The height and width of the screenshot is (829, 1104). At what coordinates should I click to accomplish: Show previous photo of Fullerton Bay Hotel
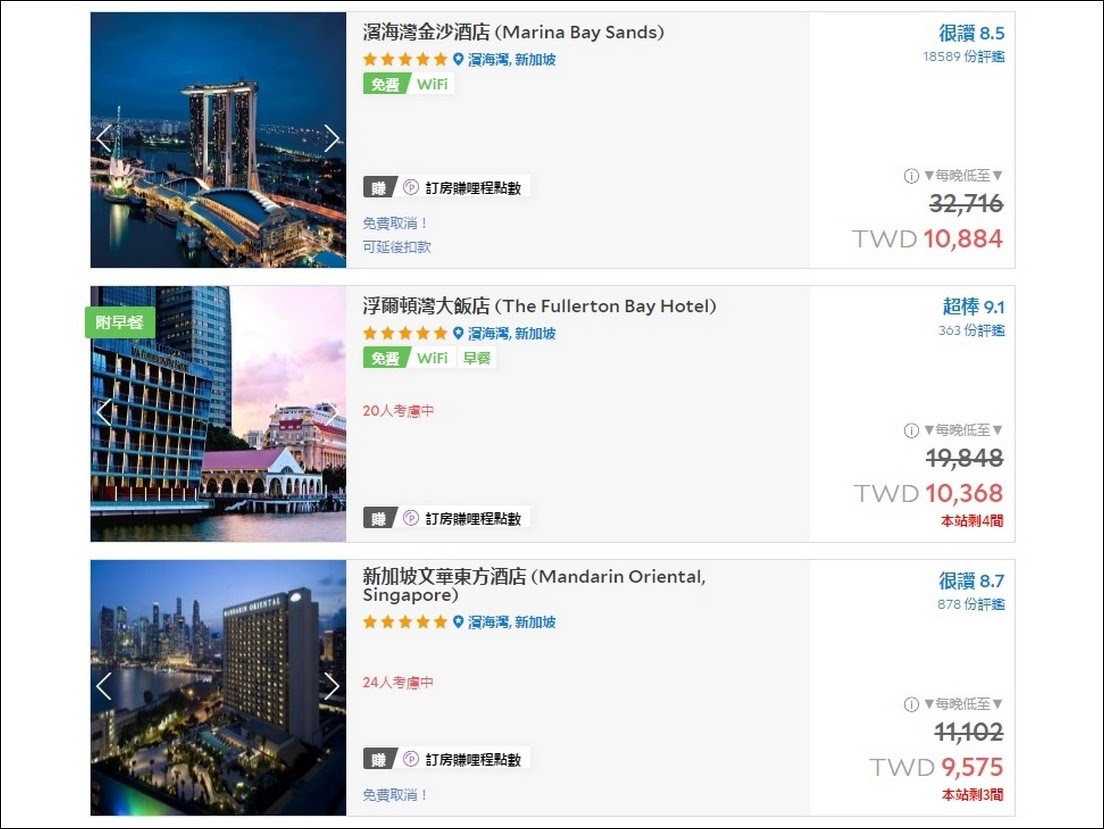coord(104,413)
